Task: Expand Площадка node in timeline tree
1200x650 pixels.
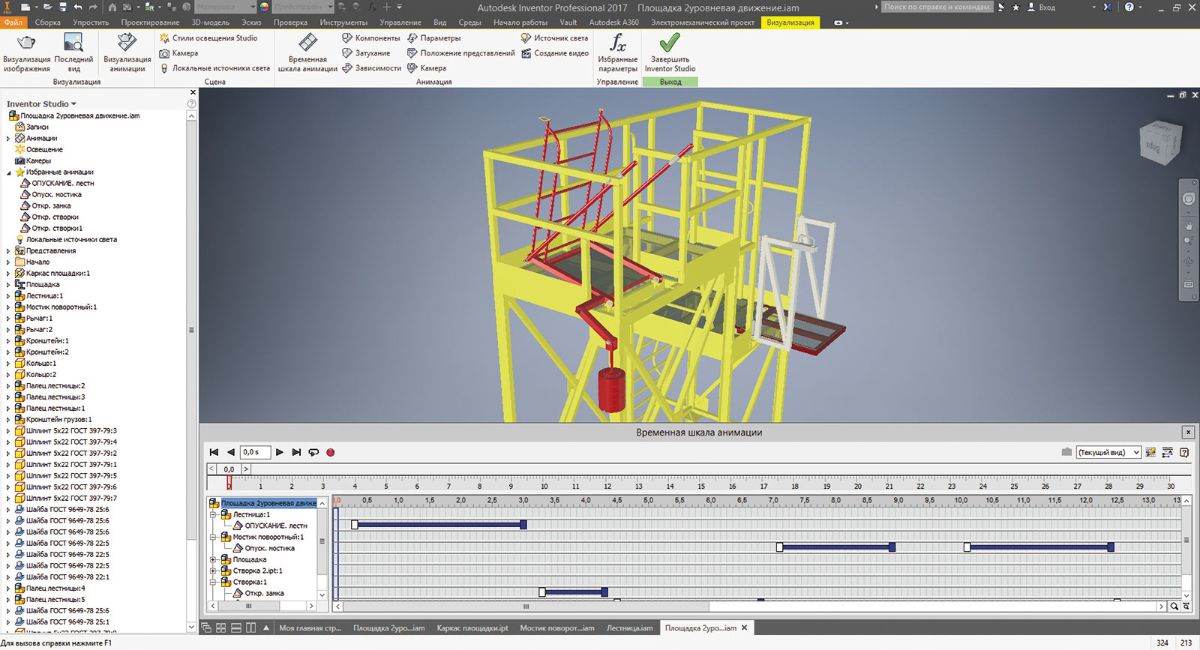Action: click(x=213, y=559)
